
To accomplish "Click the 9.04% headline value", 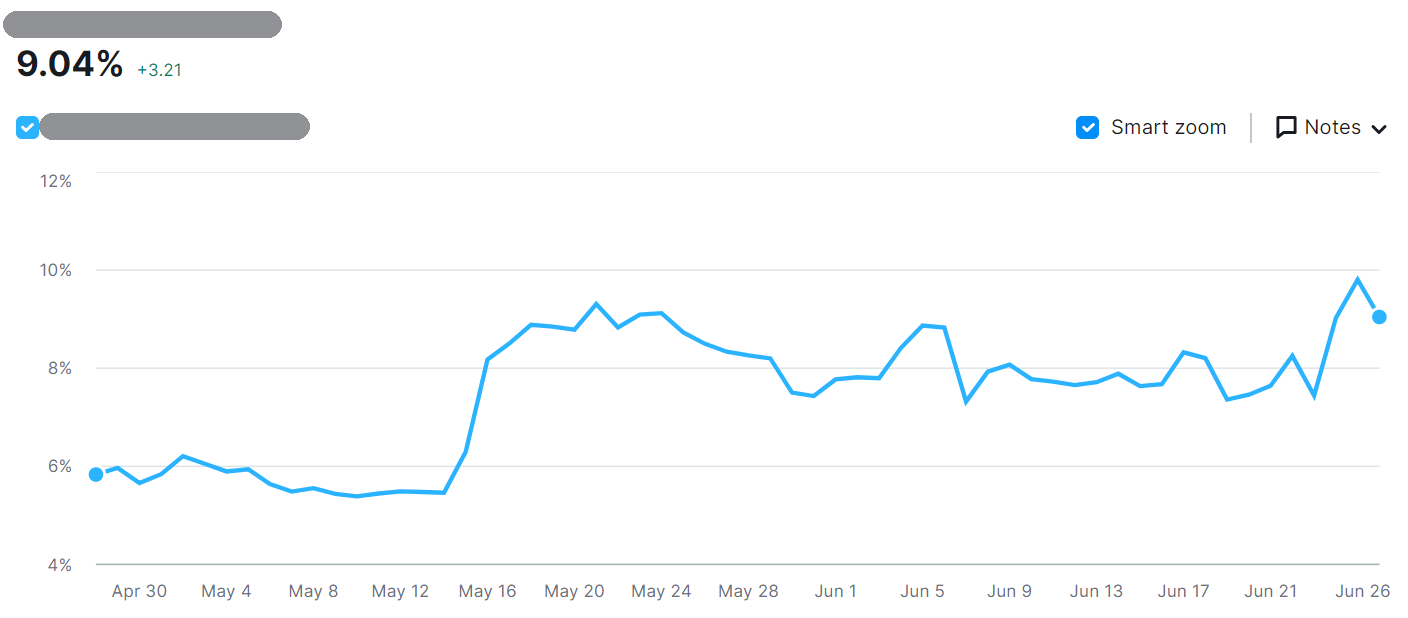I will coord(70,65).
